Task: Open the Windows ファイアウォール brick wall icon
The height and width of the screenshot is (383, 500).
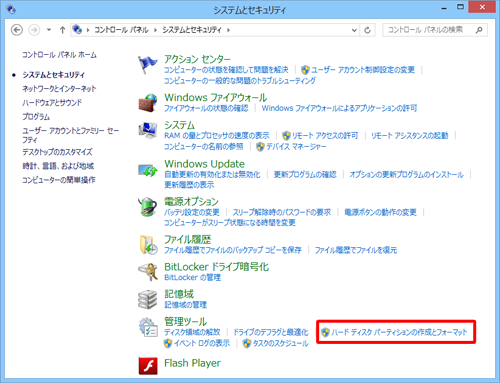Action: 148,103
